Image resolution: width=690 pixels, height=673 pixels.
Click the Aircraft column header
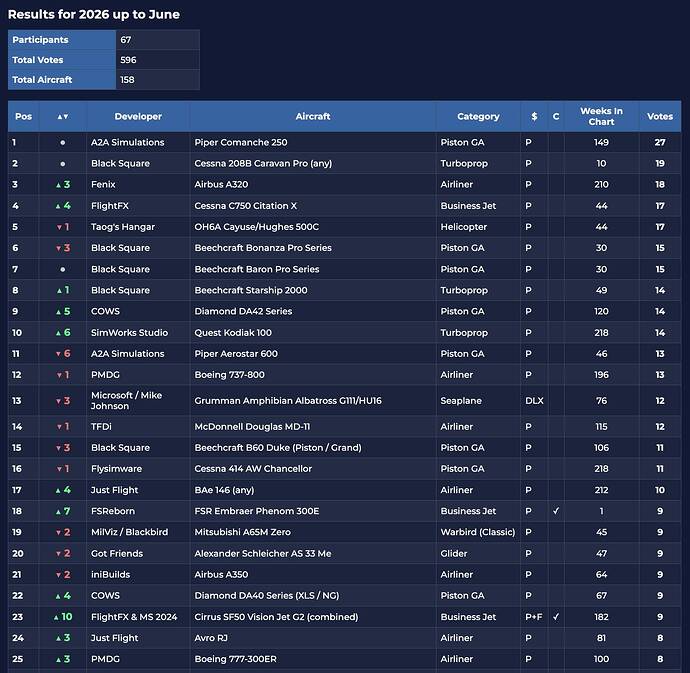(x=312, y=117)
